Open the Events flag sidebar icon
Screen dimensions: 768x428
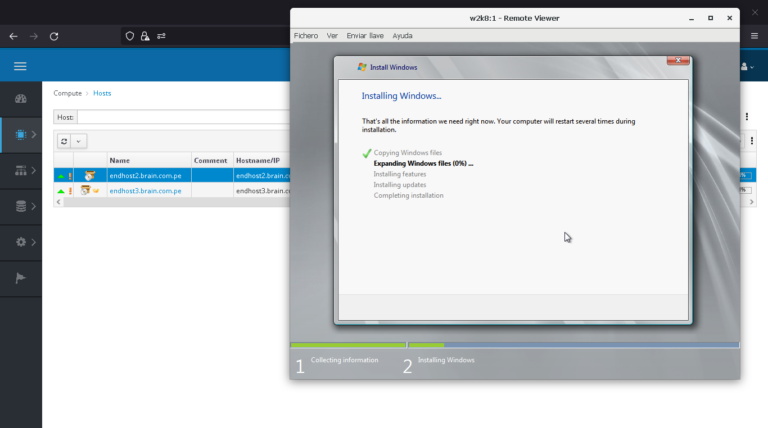(20, 278)
